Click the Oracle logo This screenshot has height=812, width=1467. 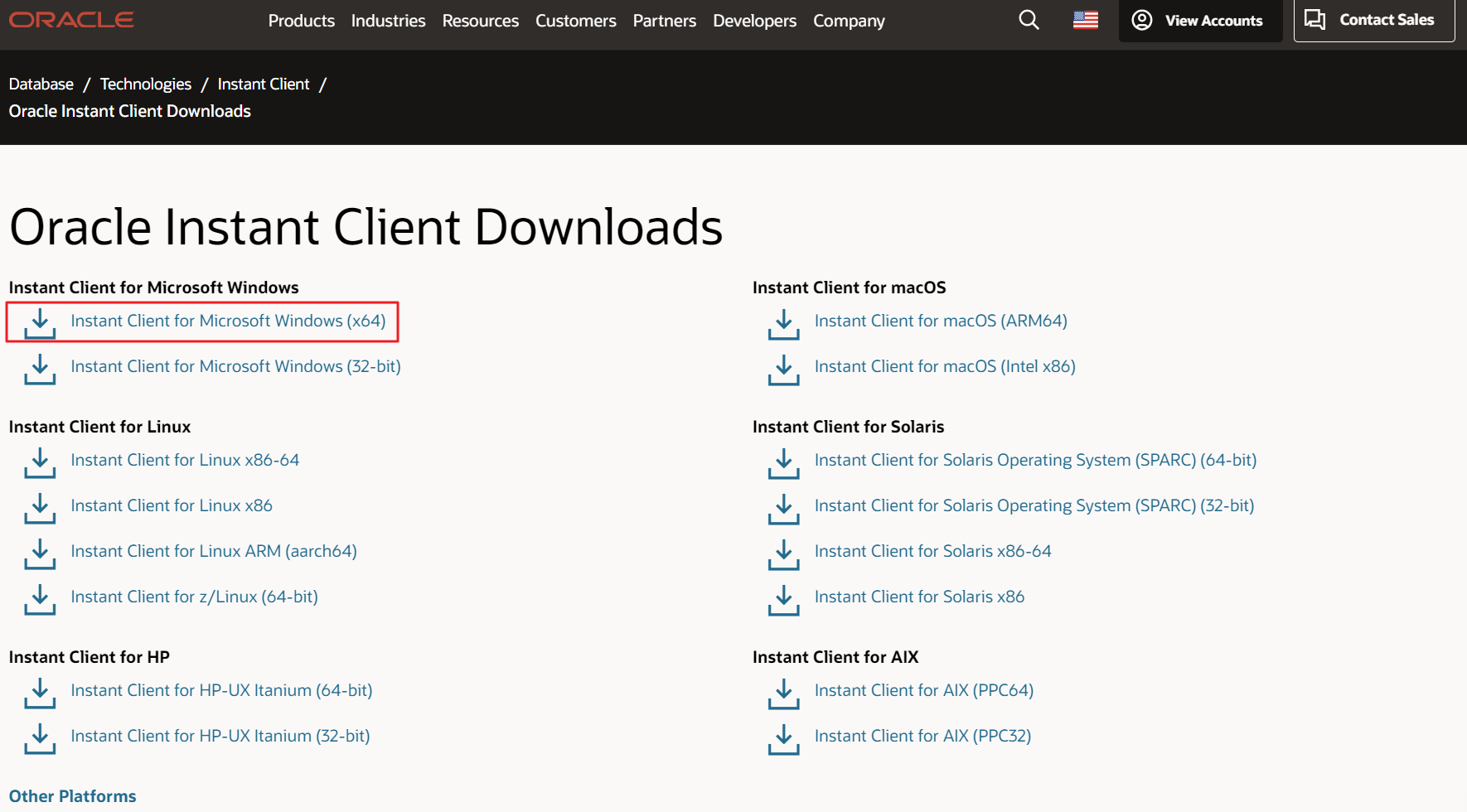pyautogui.click(x=71, y=20)
